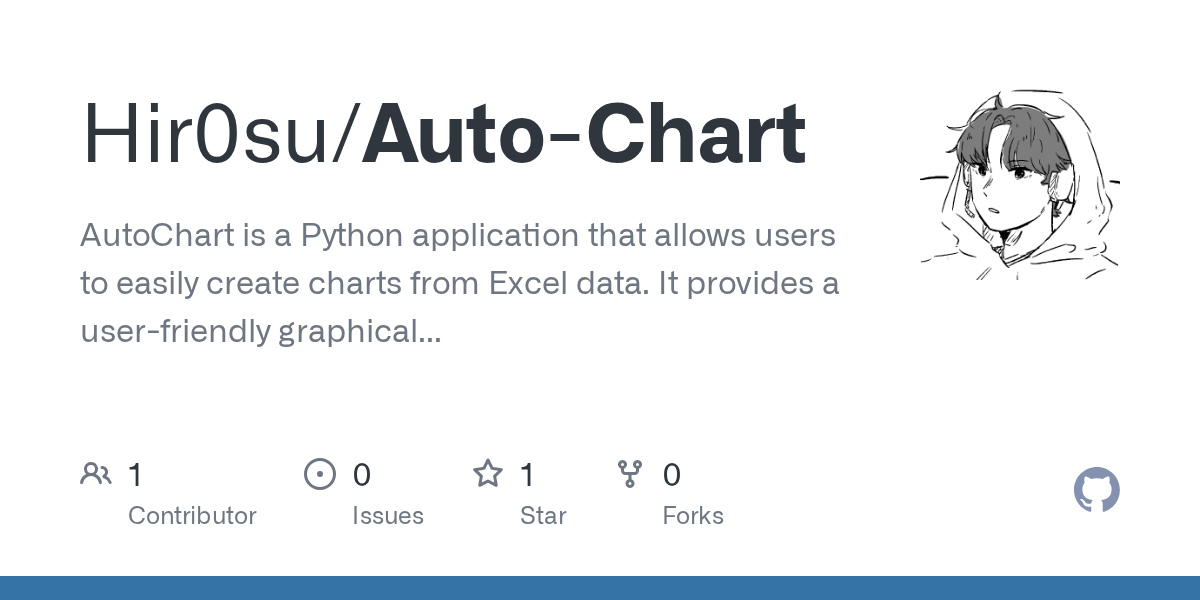Click the star count number 1
This screenshot has height=600, width=1200.
click(527, 474)
